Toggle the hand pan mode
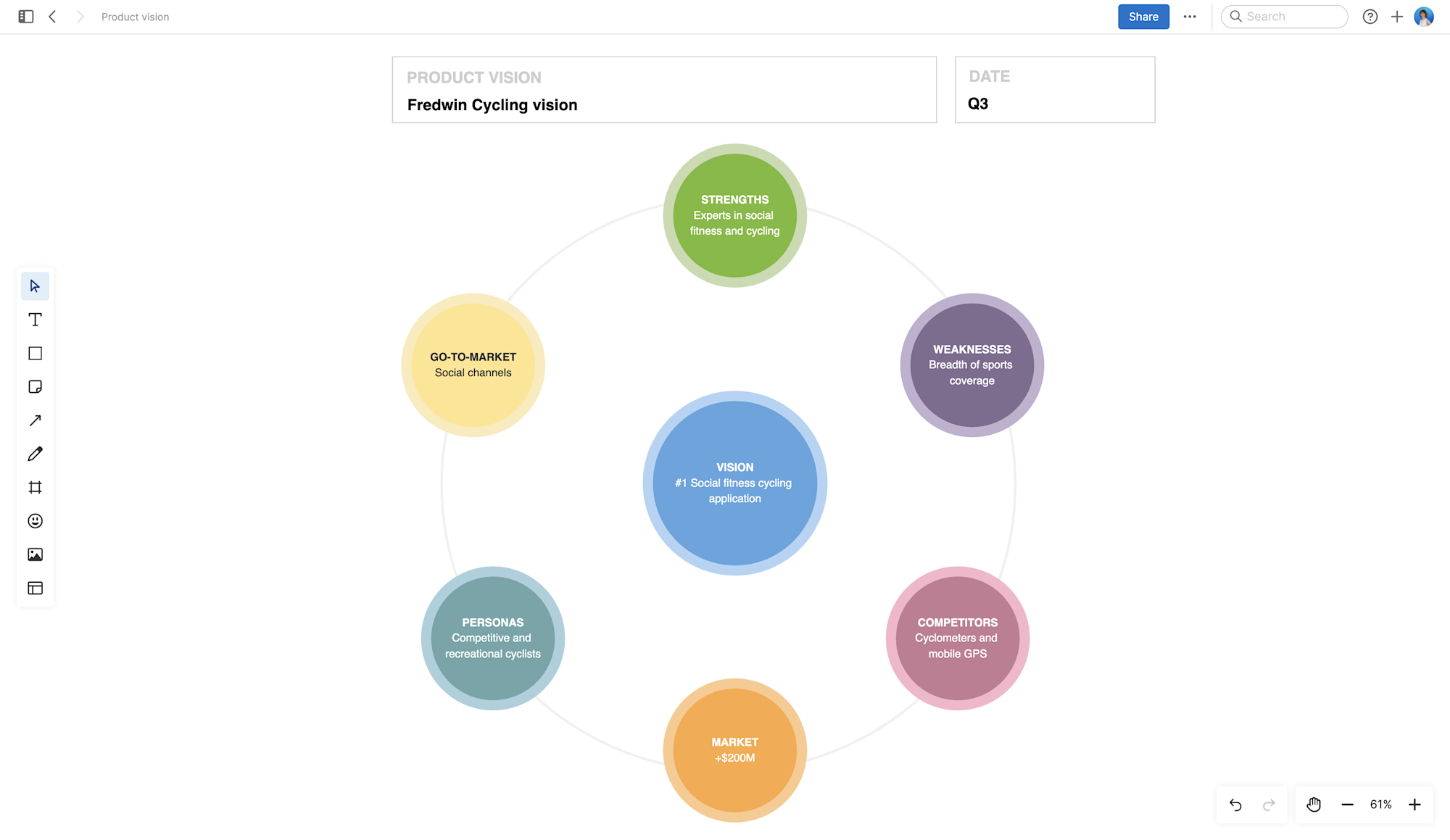The width and height of the screenshot is (1450, 840). (1314, 804)
